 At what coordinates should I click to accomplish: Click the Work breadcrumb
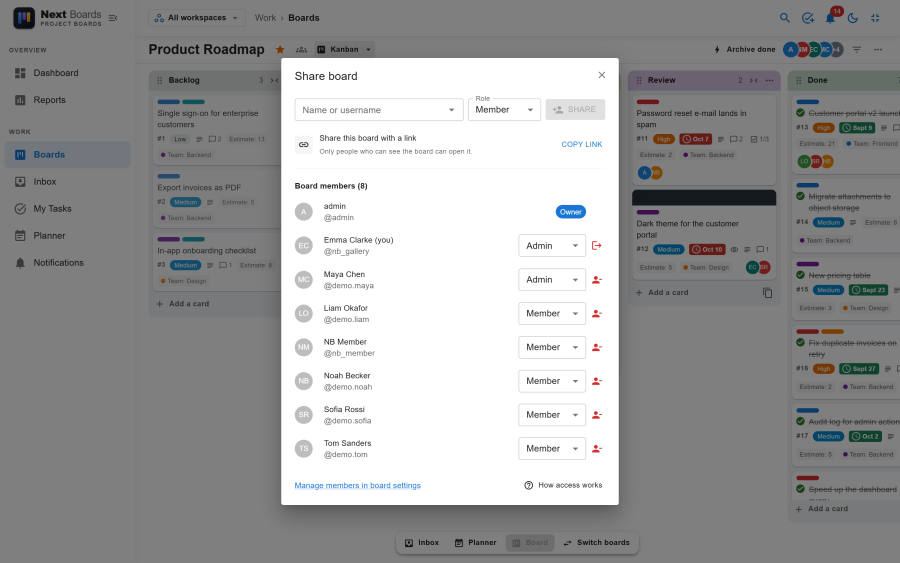[265, 18]
